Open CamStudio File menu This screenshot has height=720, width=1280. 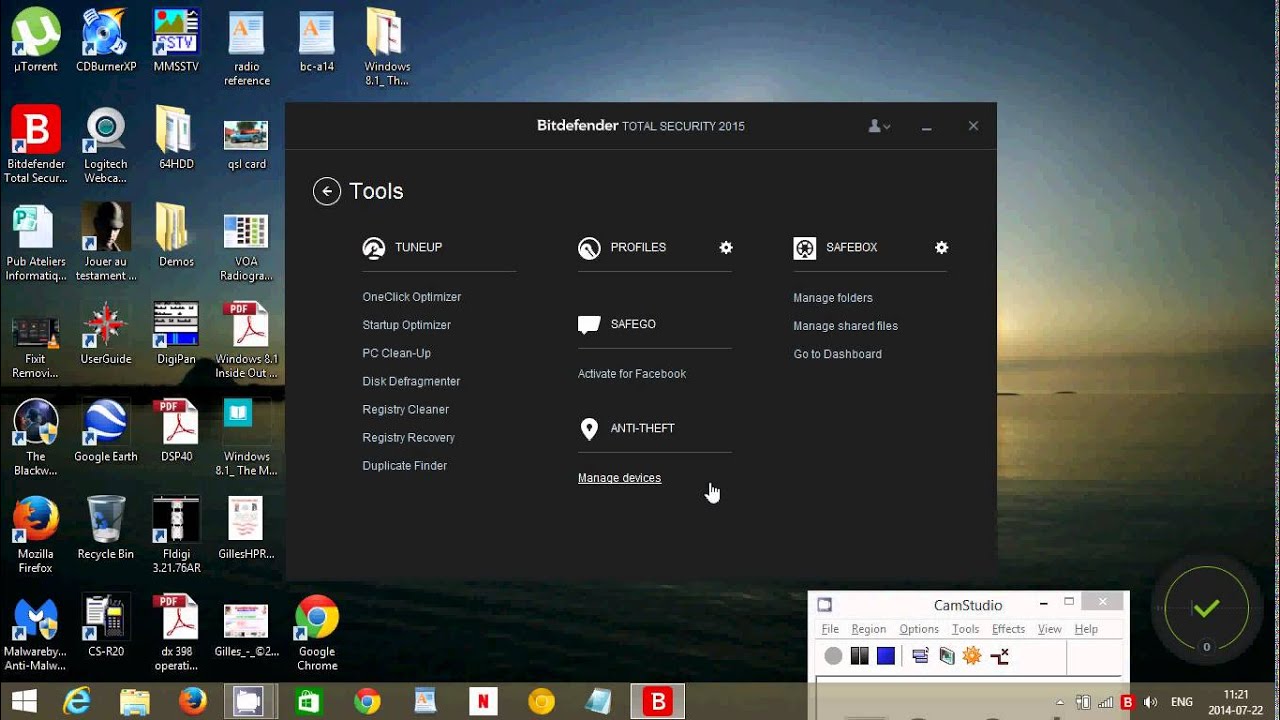click(x=830, y=629)
